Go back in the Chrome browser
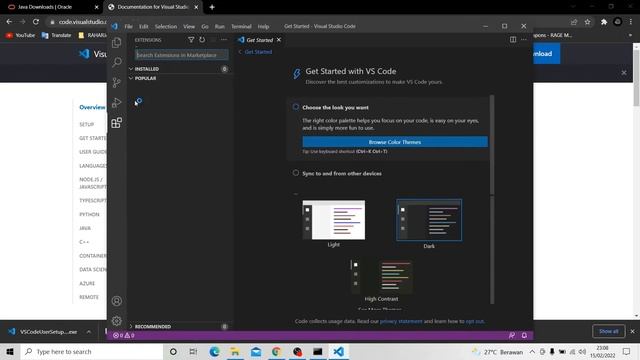This screenshot has height=360, width=640. click(9, 22)
